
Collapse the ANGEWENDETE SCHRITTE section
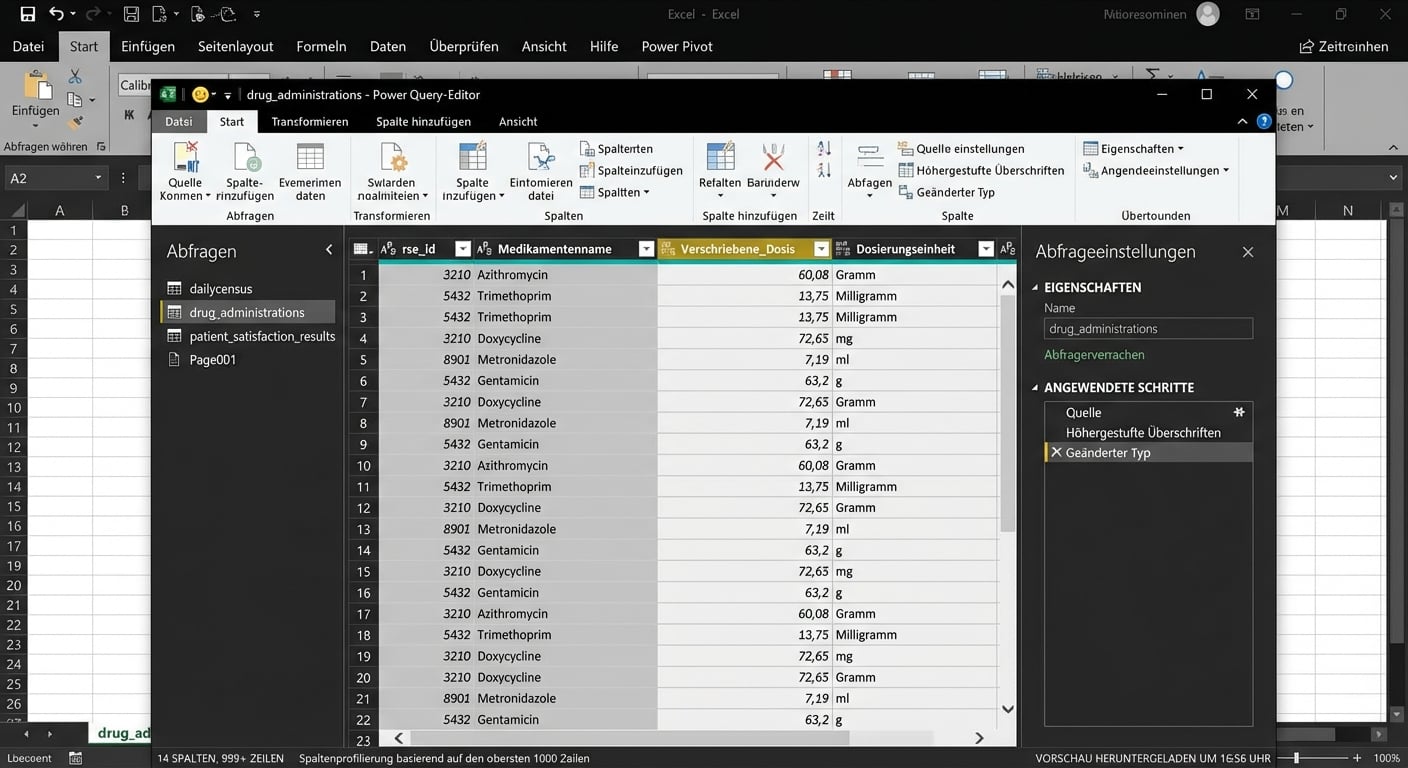click(x=1036, y=388)
